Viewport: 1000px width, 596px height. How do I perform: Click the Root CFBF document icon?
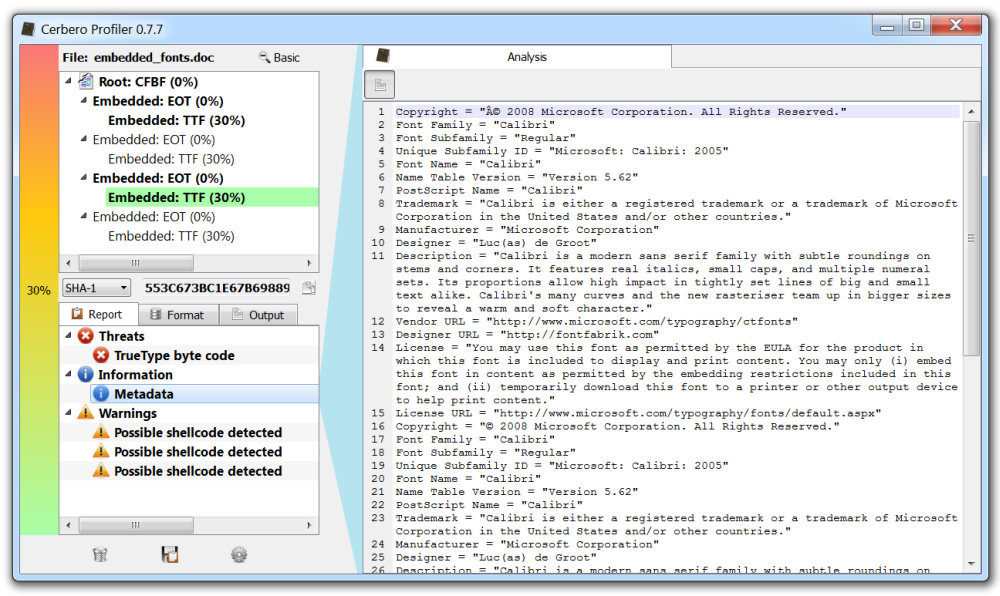pyautogui.click(x=85, y=82)
